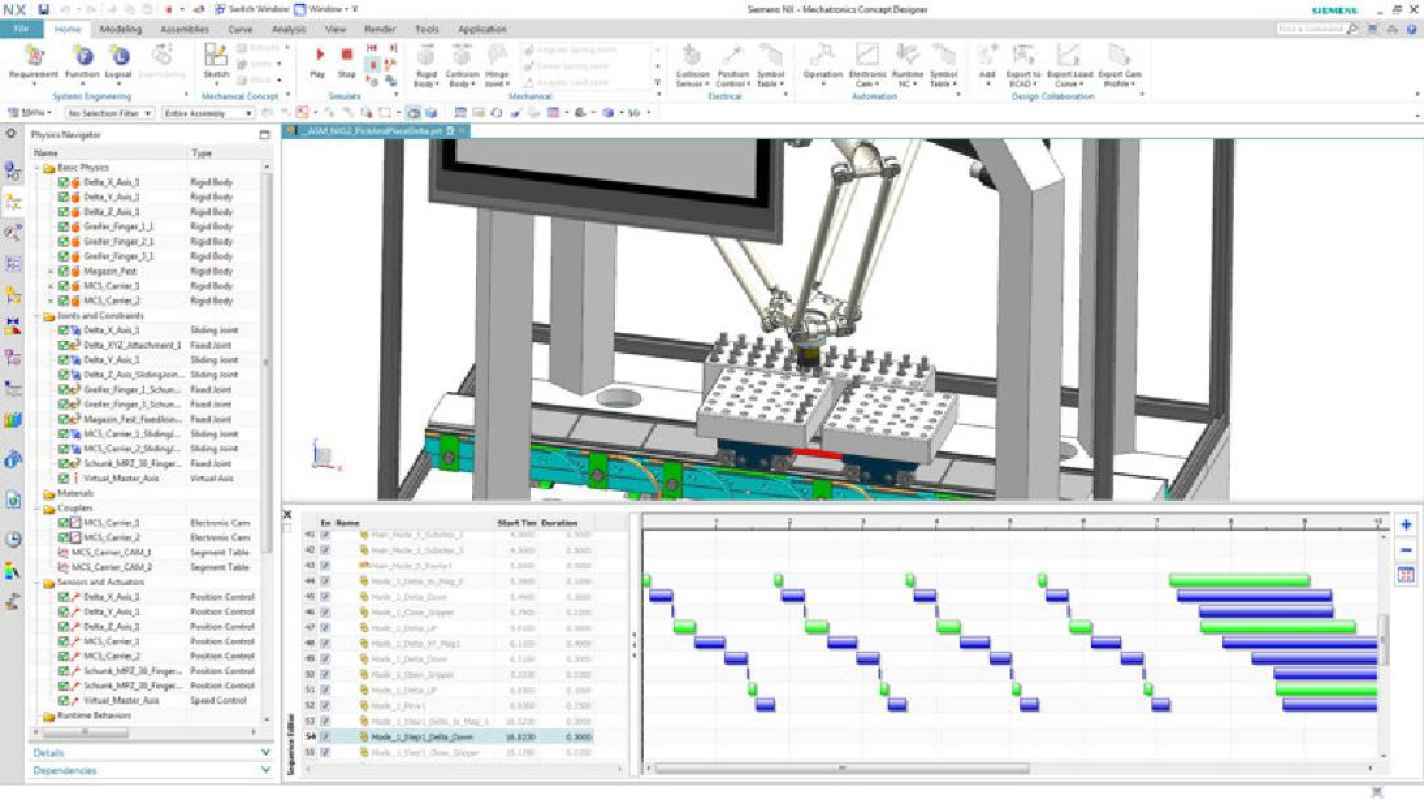Click the Export to ECAD icon
Screen dimensions: 1424x800
pyautogui.click(x=1024, y=60)
